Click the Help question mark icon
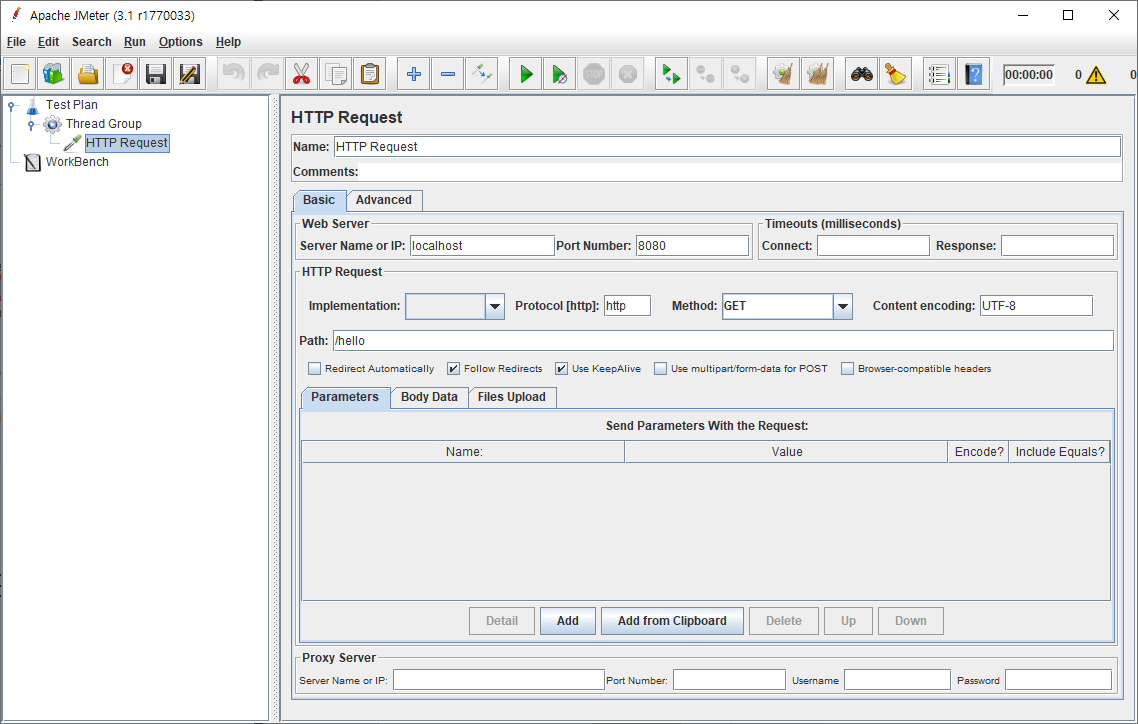Image resolution: width=1138 pixels, height=724 pixels. pyautogui.click(x=973, y=74)
